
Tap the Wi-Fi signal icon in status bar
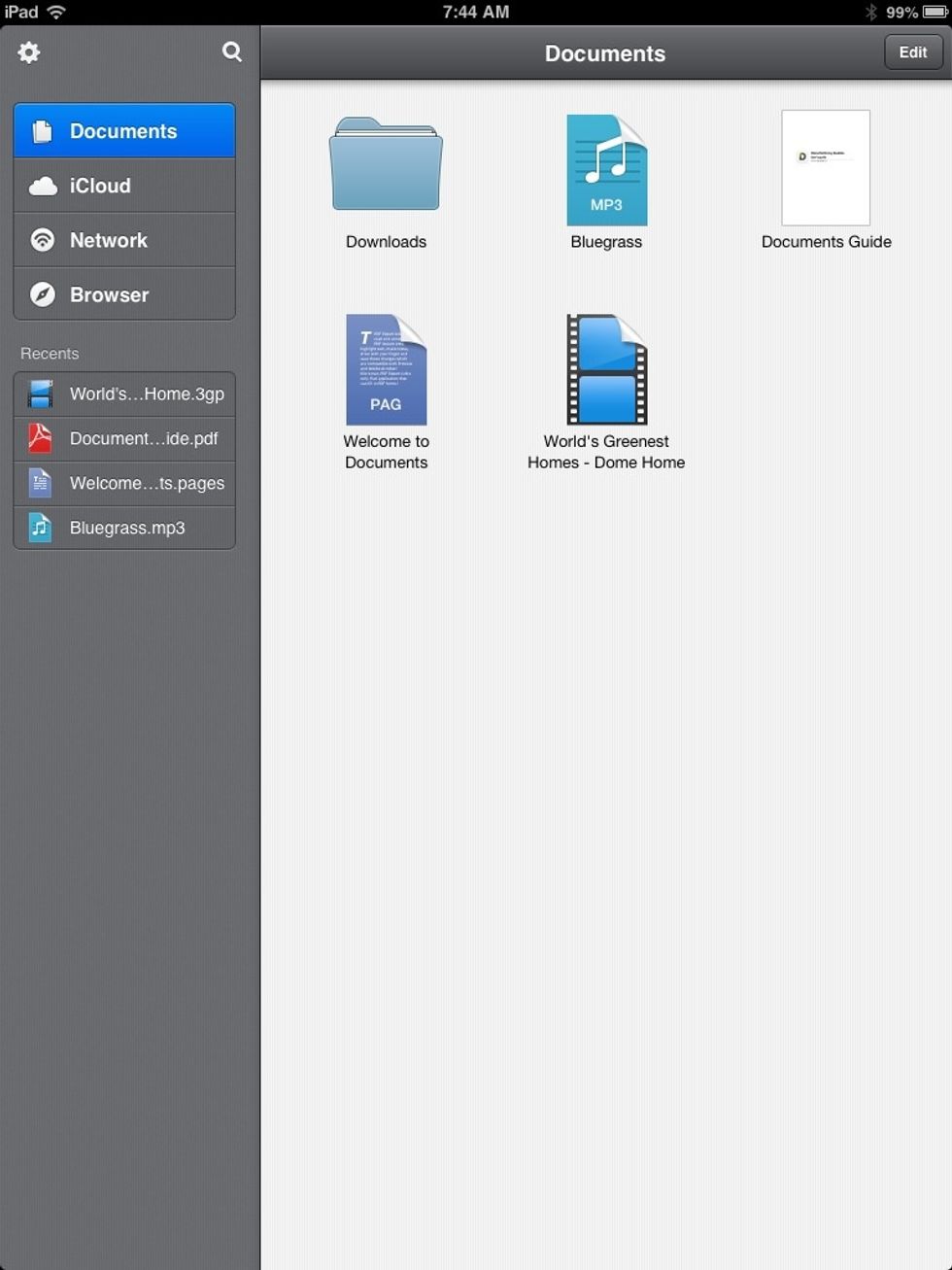56,13
